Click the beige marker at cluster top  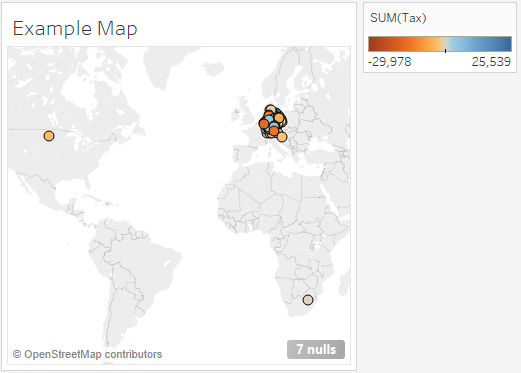271,109
